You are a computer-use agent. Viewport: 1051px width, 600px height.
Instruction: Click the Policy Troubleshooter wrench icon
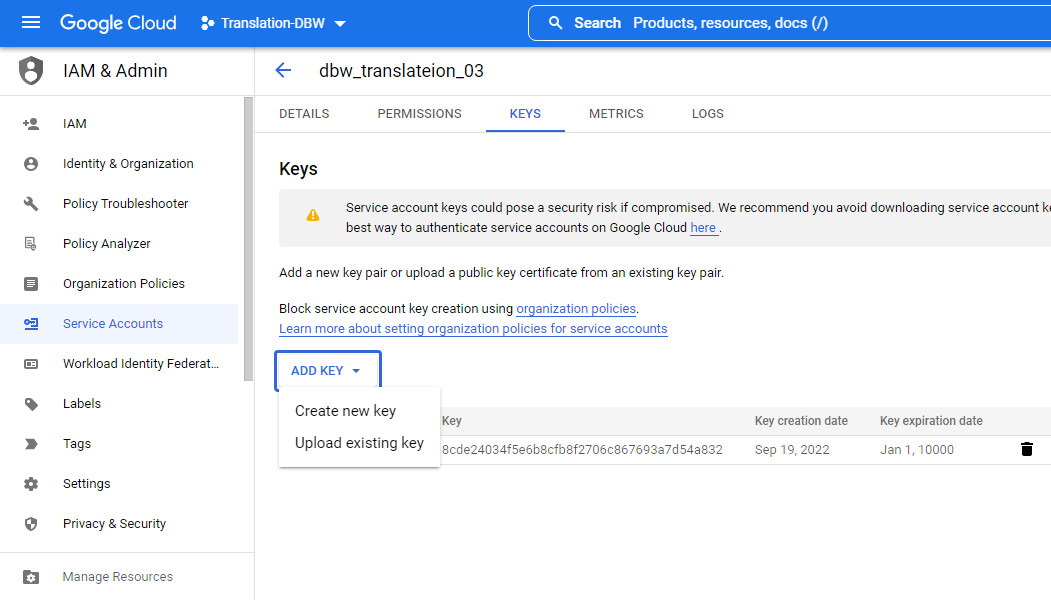coord(31,204)
